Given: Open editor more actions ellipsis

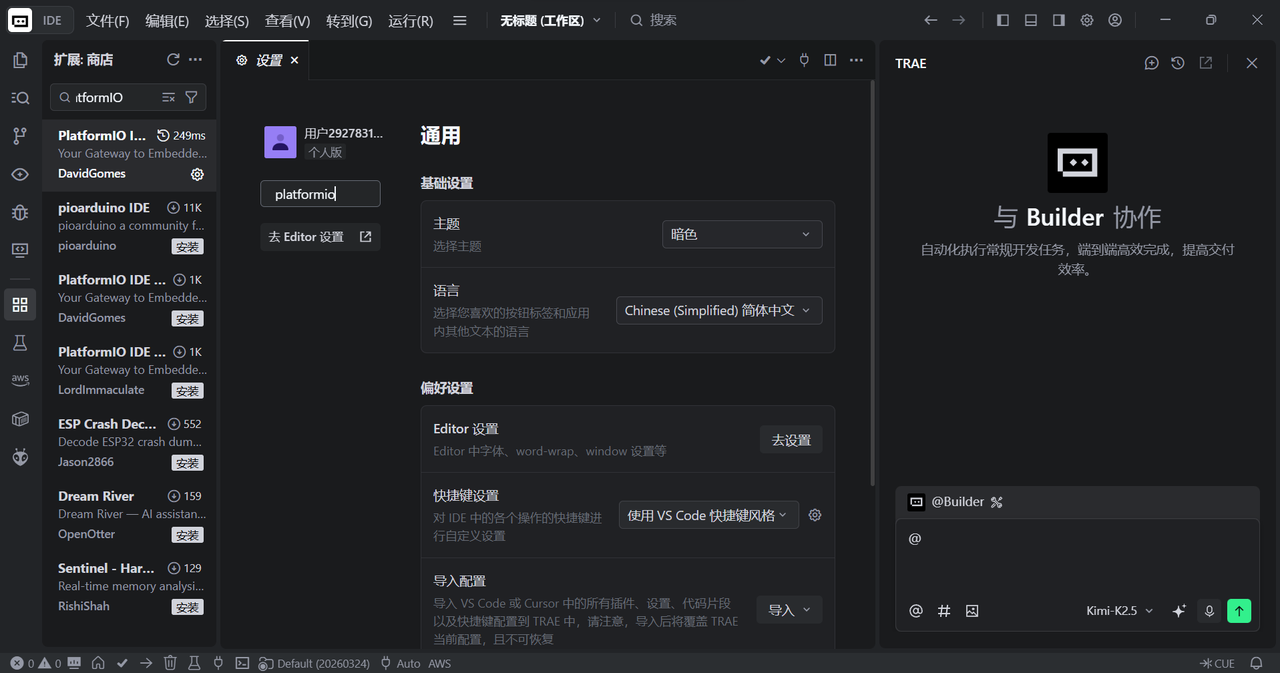Looking at the screenshot, I should [856, 60].
